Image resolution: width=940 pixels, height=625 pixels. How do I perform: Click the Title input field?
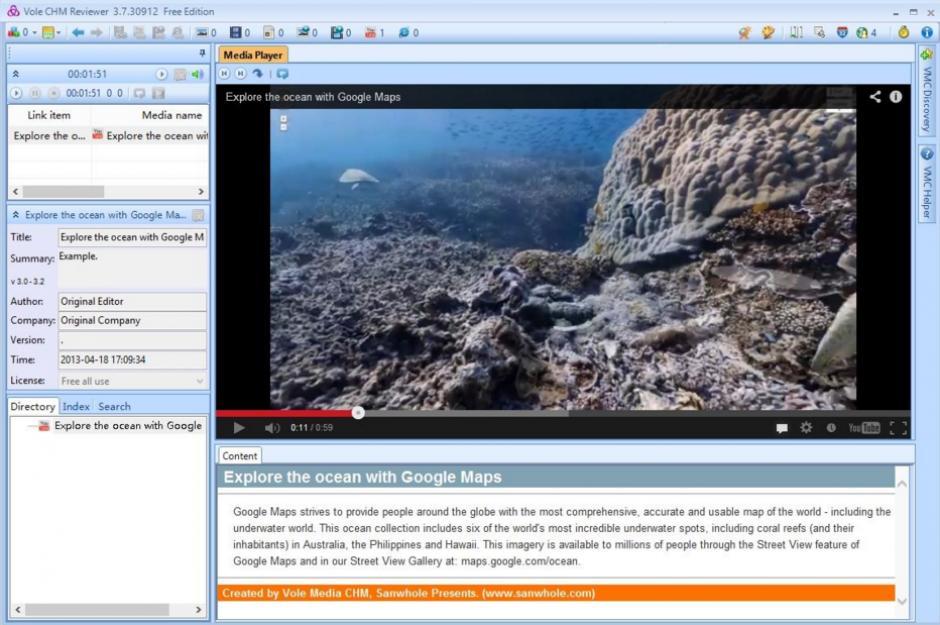132,237
